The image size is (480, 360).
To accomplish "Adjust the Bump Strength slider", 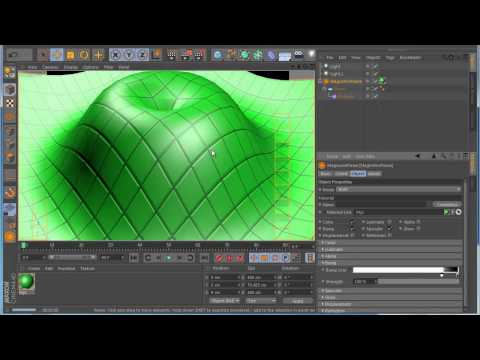I will point(419,282).
